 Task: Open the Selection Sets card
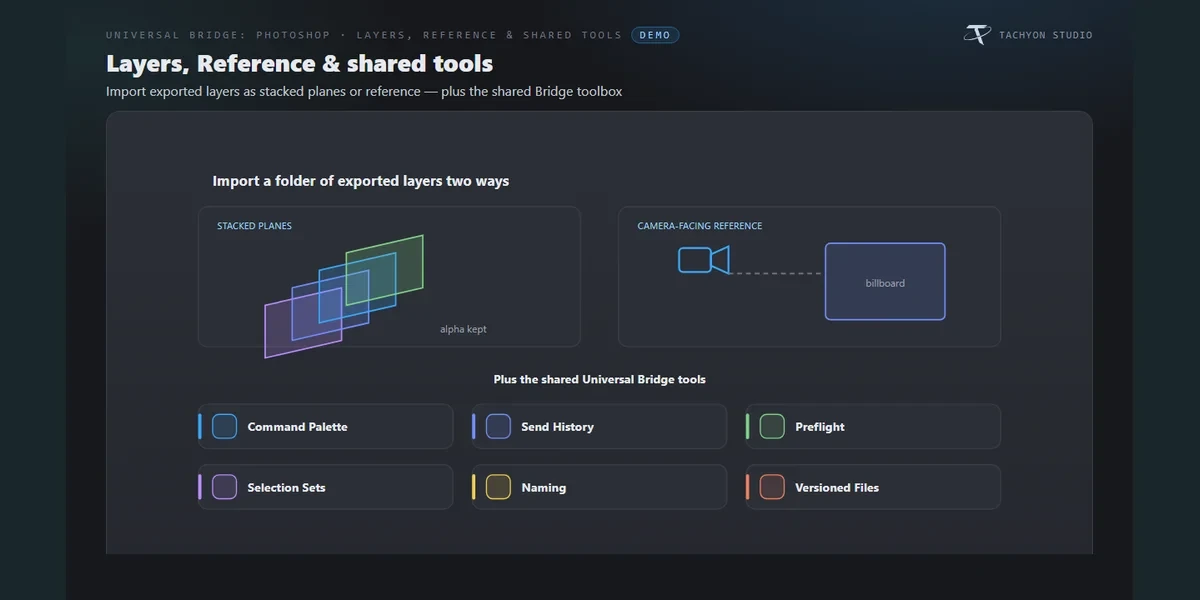(x=326, y=487)
